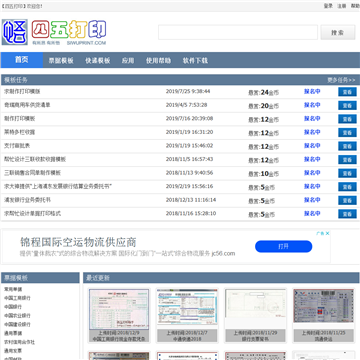This screenshot has width=360, height=360.
Task: Open the 奇瑞商用车供货清单 task title
Action: point(27,105)
